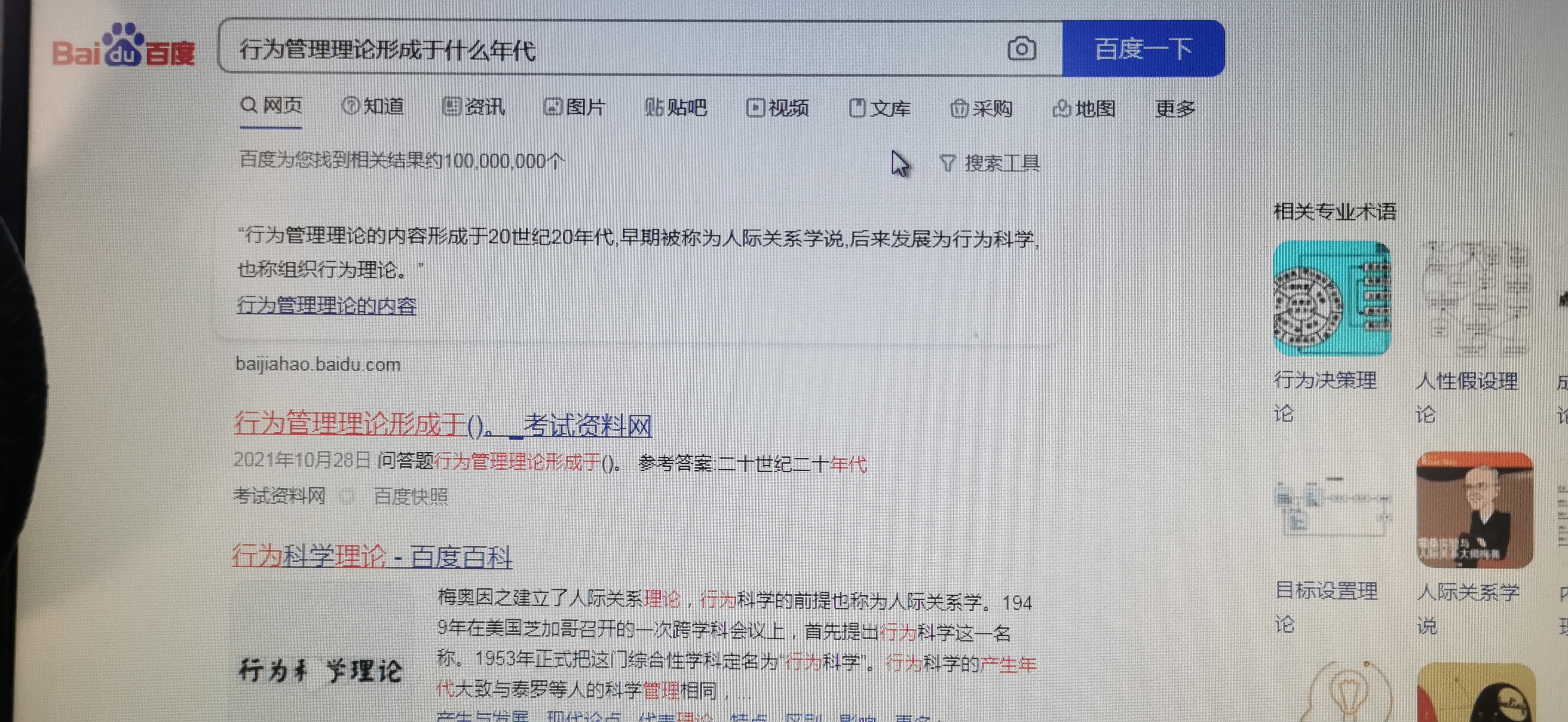
Task: Click the featured answer quote about 20世纪20年代
Action: pos(638,253)
